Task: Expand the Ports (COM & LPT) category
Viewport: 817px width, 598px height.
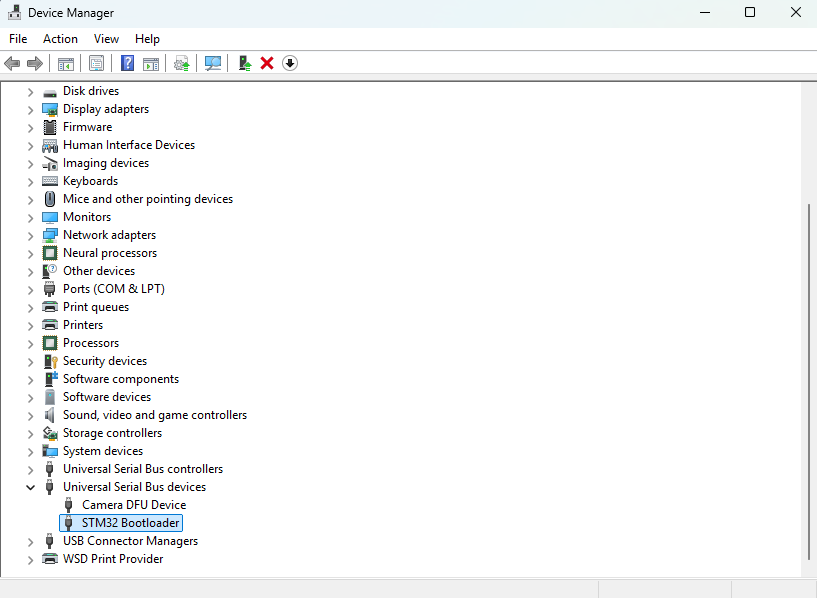Action: [30, 290]
